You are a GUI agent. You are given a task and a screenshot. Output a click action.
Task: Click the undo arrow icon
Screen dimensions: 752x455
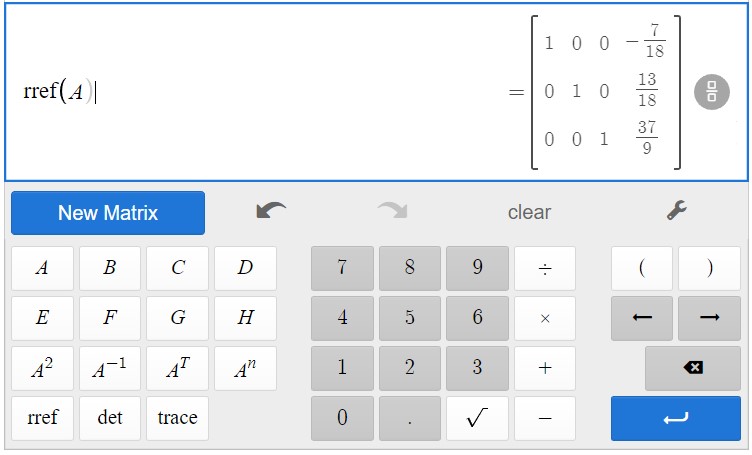pos(271,211)
